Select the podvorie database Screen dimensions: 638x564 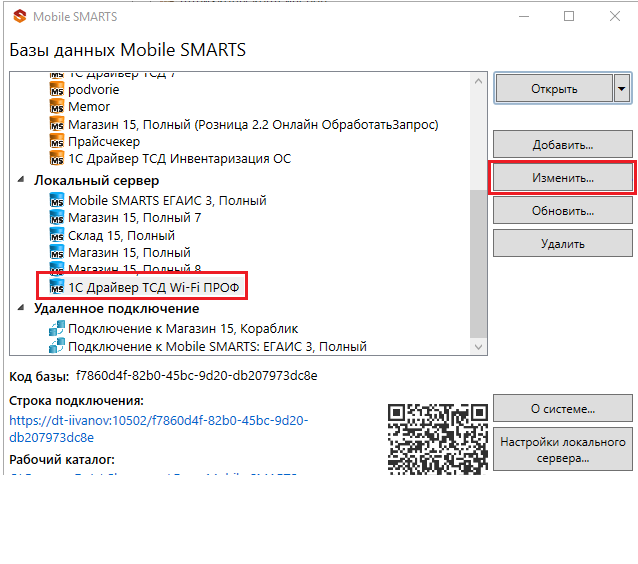click(94, 90)
